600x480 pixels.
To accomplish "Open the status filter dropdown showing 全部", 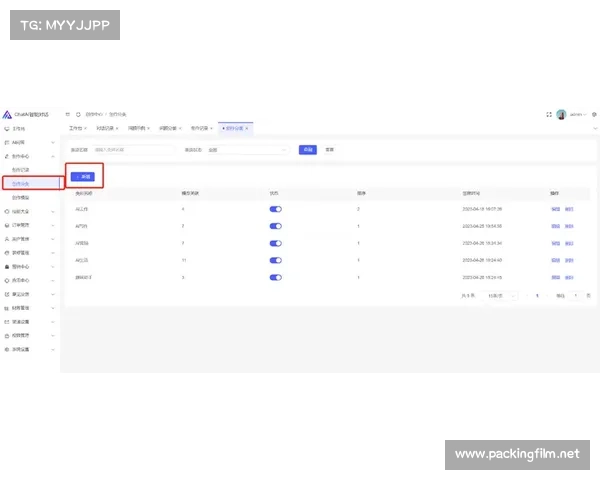I will (x=248, y=150).
